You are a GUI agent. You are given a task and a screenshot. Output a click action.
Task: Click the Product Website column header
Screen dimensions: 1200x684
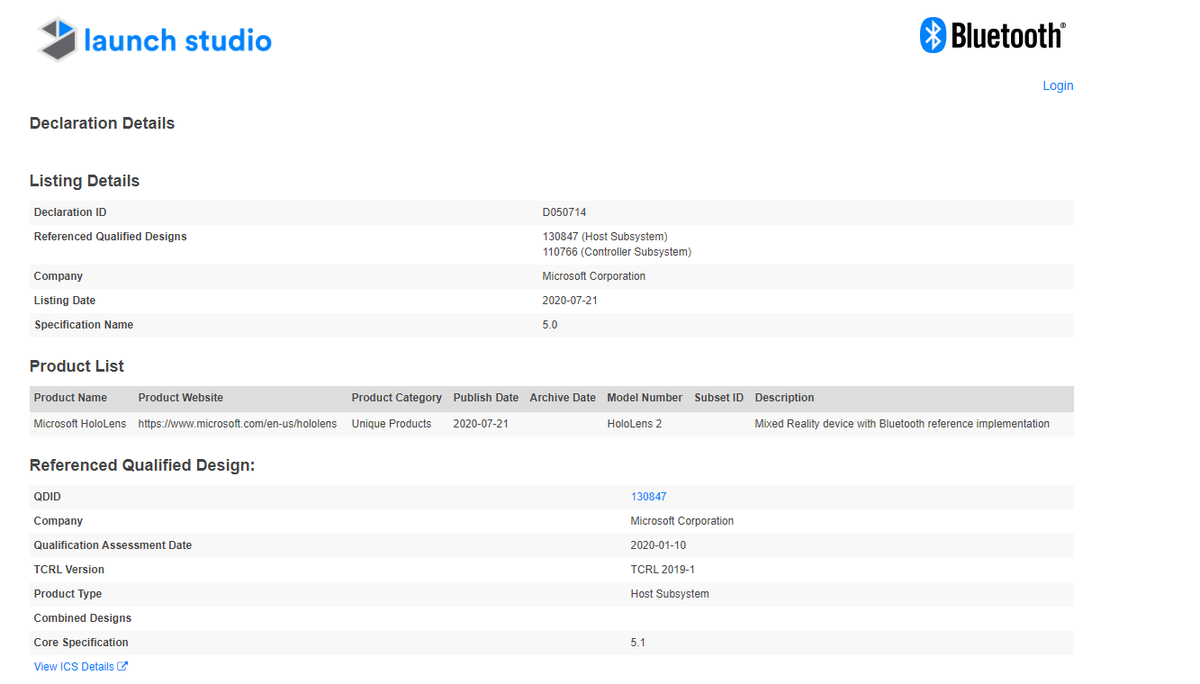[181, 398]
